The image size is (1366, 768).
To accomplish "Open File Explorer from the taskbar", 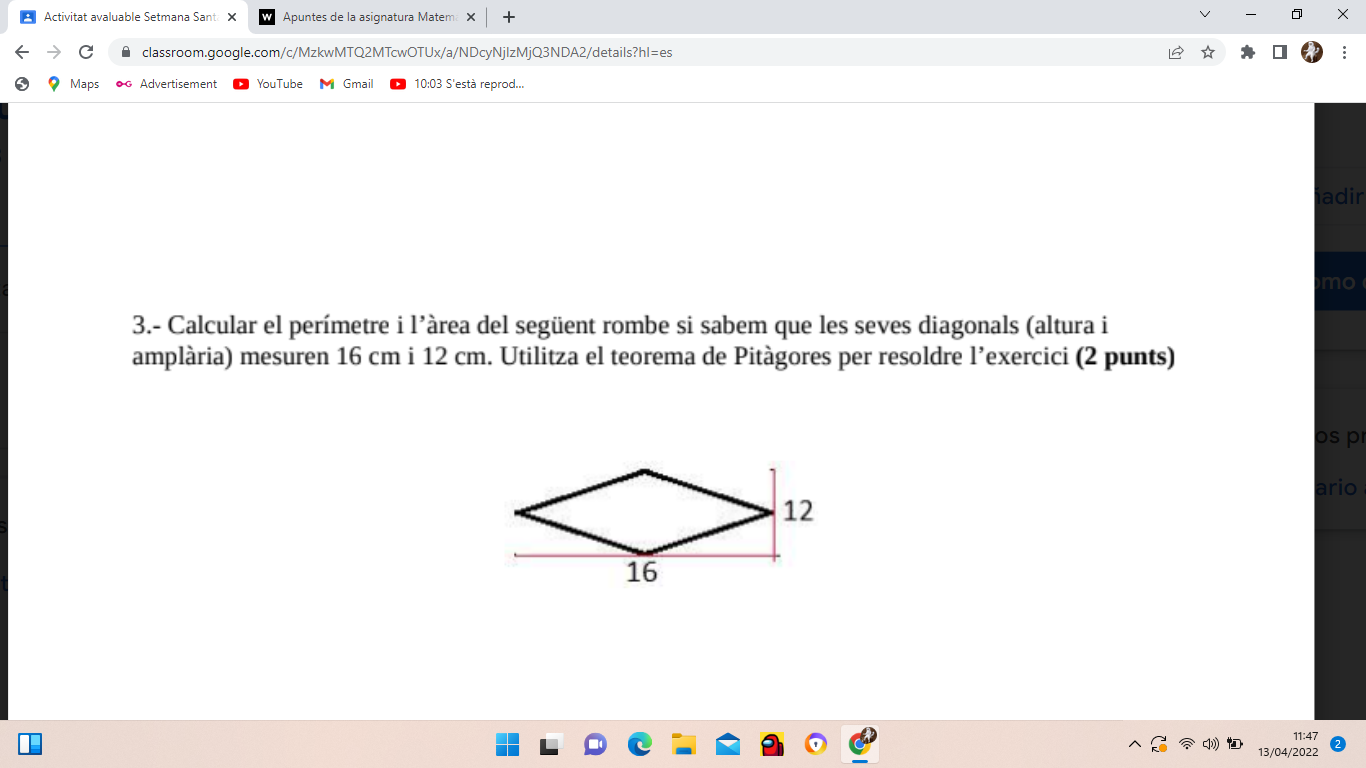I will [683, 744].
